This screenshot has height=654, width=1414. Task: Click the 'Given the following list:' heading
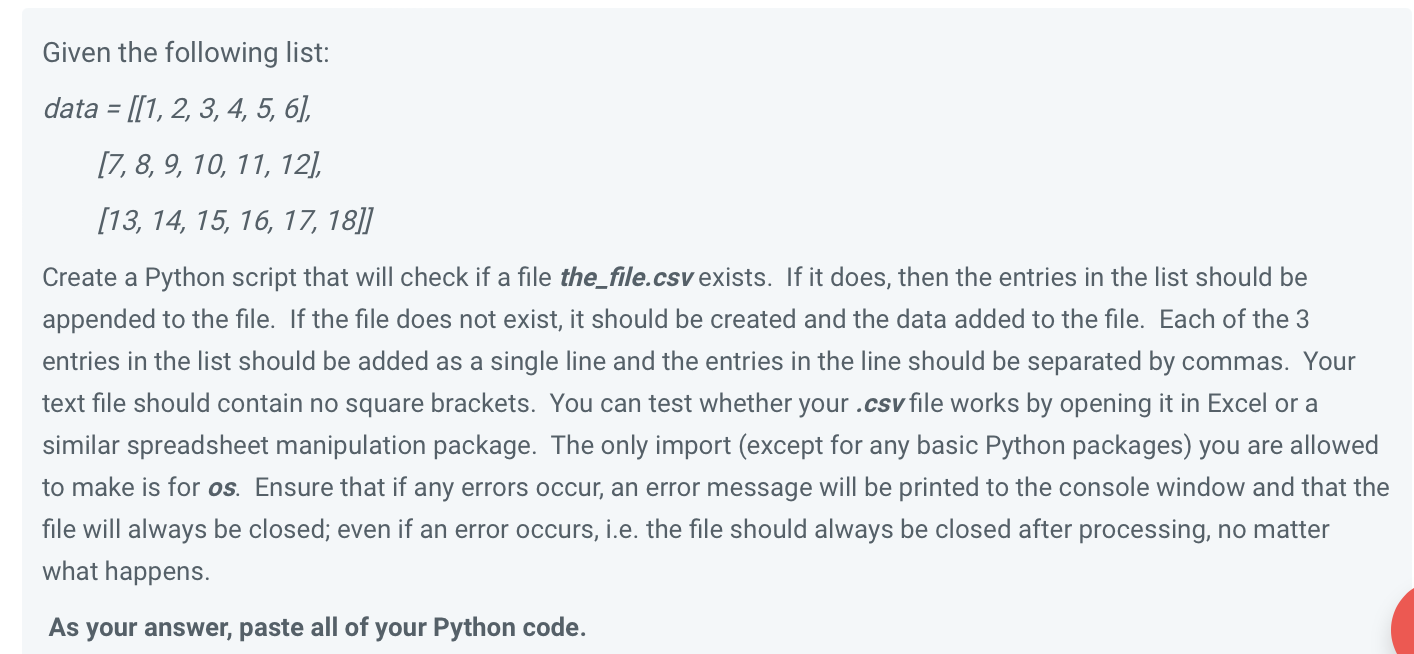(x=186, y=52)
